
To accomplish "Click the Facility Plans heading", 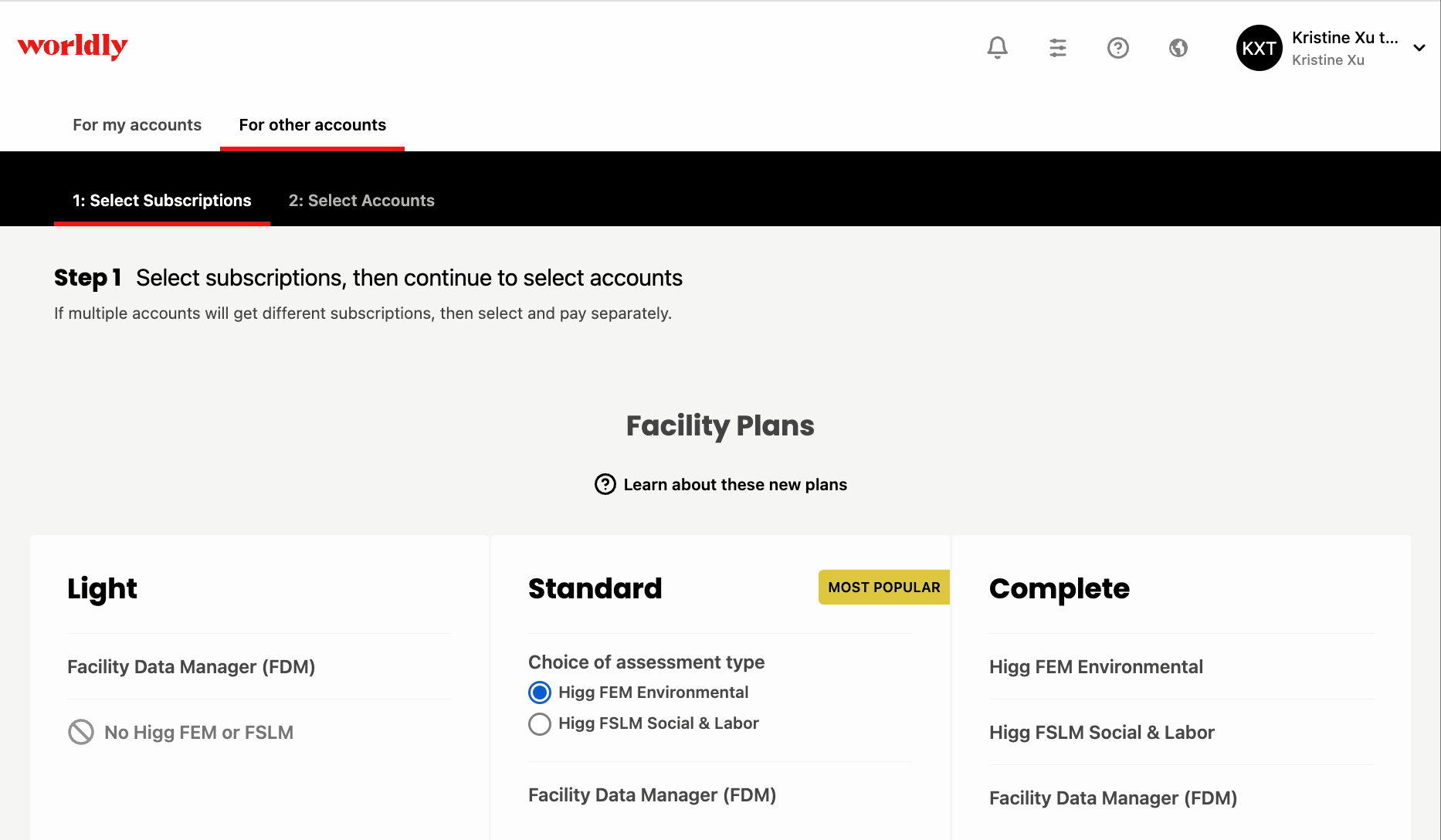I will click(x=720, y=426).
